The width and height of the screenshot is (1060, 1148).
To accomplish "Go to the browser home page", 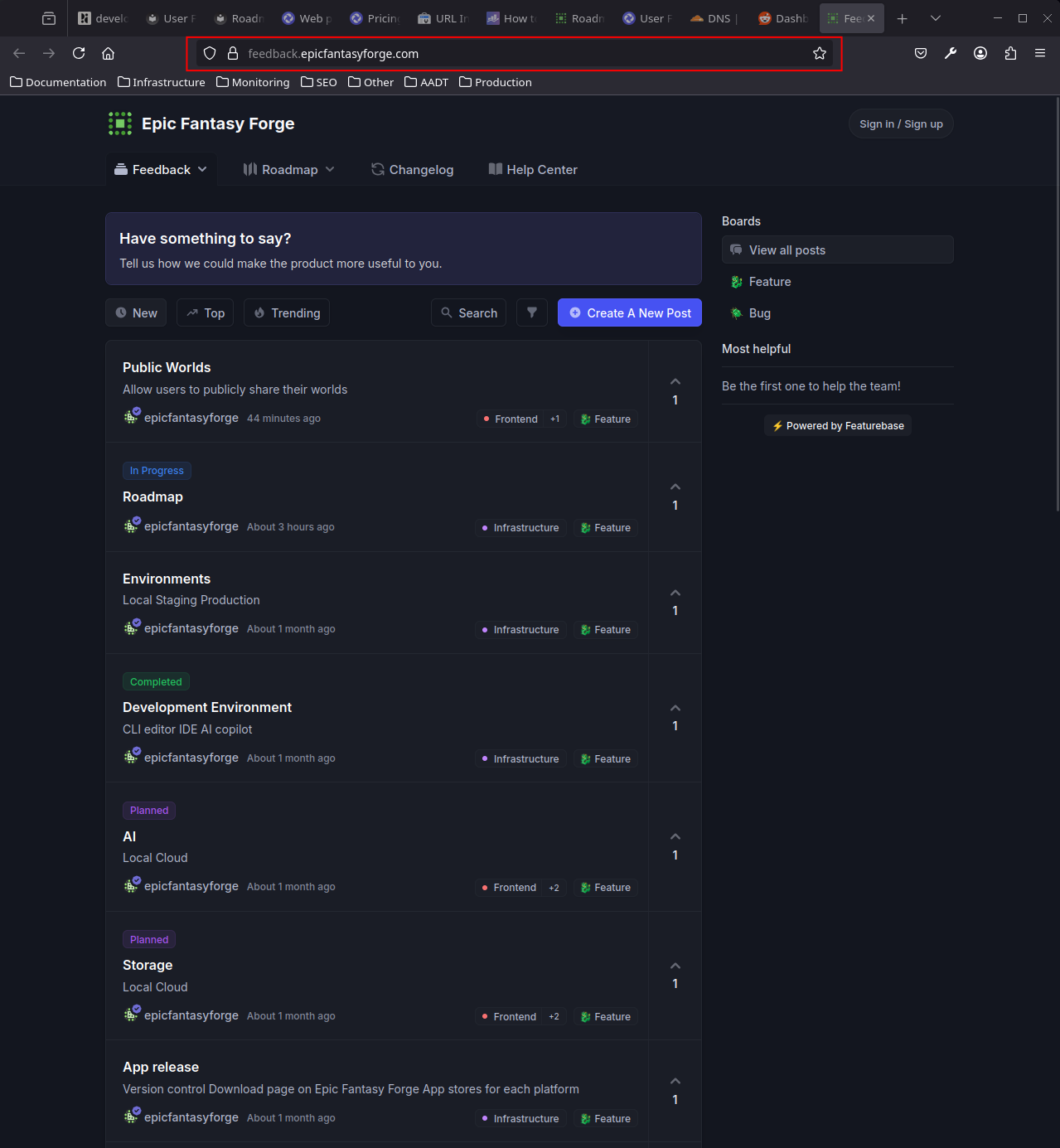I will 108,53.
